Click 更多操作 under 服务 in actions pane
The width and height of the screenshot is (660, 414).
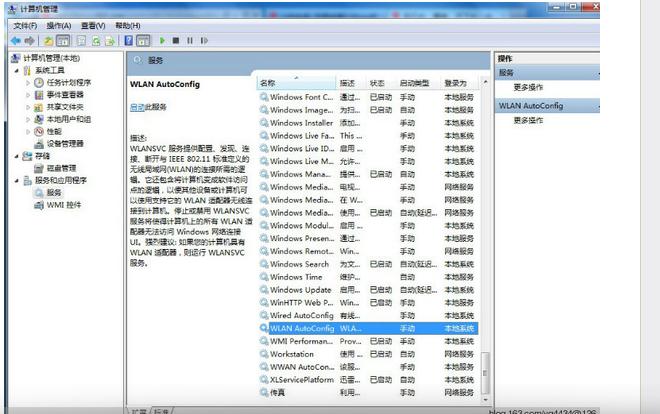pos(528,88)
